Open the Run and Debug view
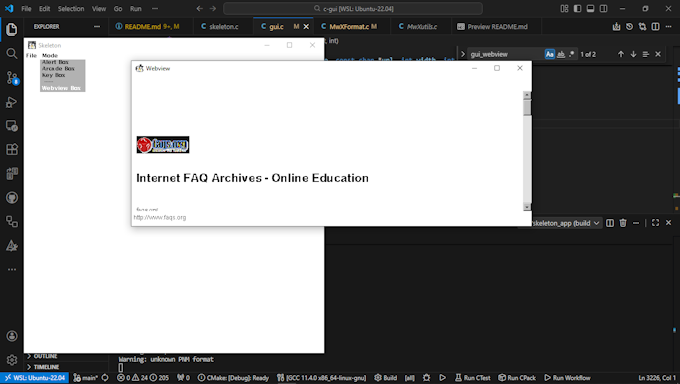This screenshot has width=680, height=384. tap(12, 102)
